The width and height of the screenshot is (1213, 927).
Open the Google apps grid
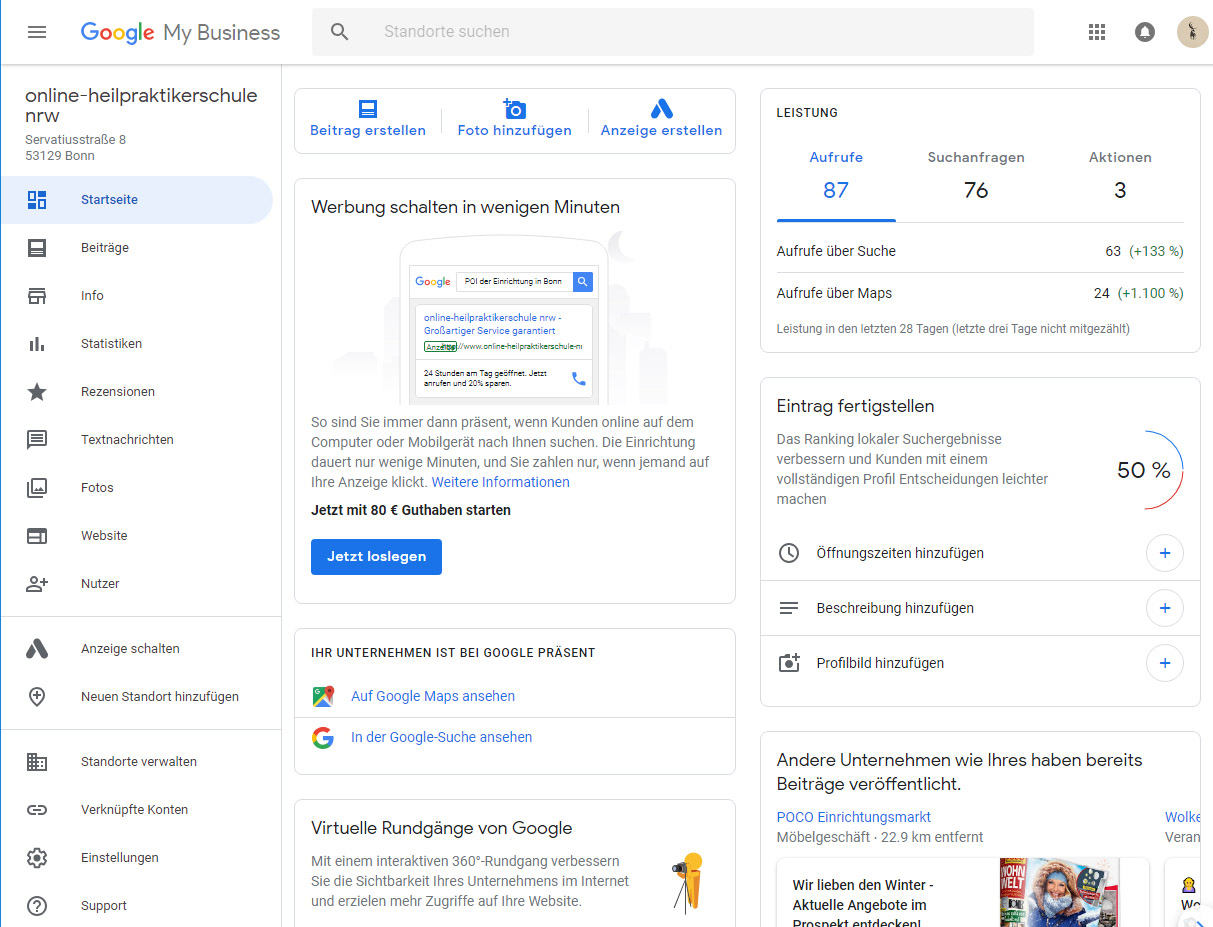coord(1097,32)
